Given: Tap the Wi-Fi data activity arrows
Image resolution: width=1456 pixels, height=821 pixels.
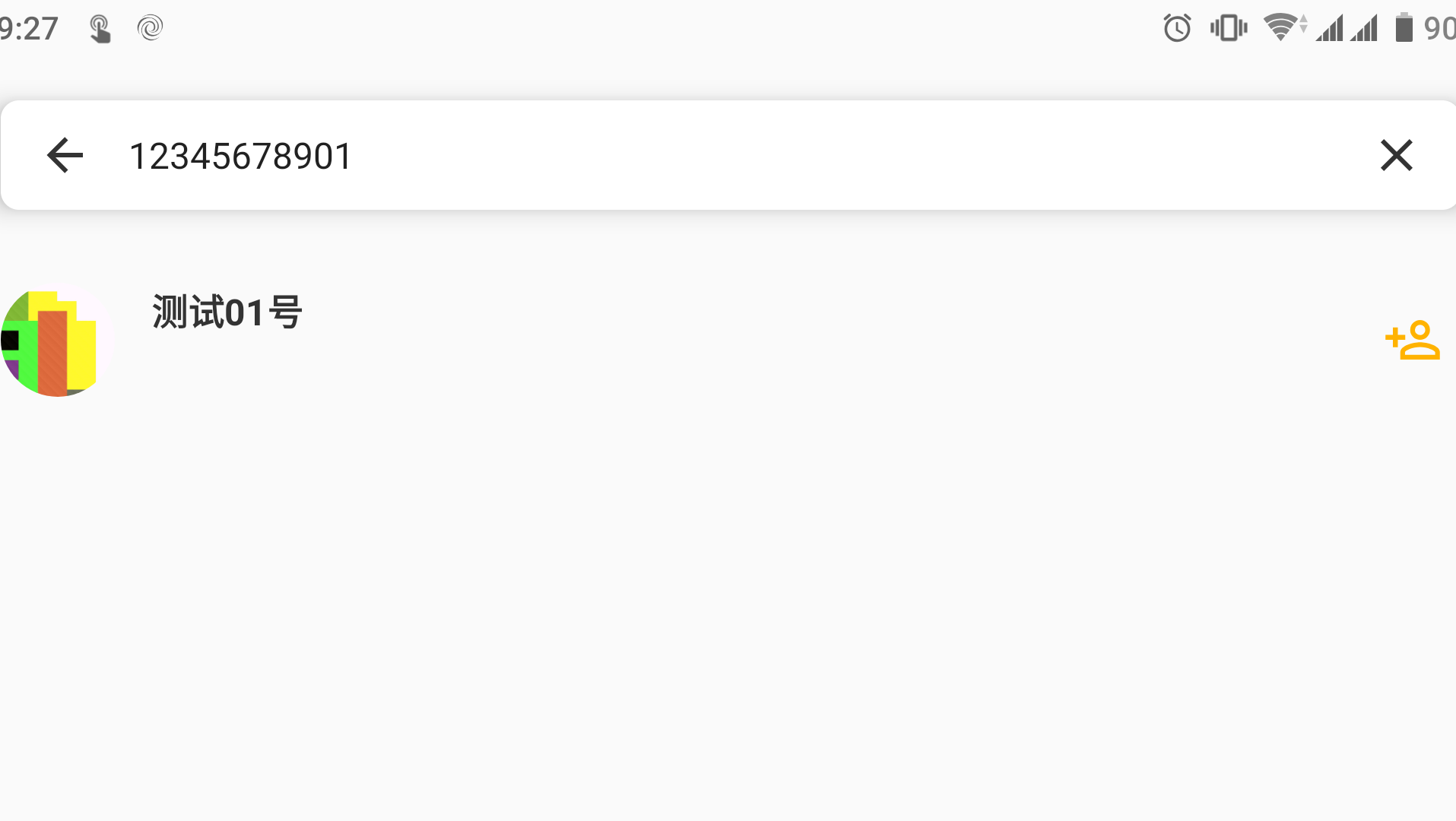Looking at the screenshot, I should [x=1303, y=25].
